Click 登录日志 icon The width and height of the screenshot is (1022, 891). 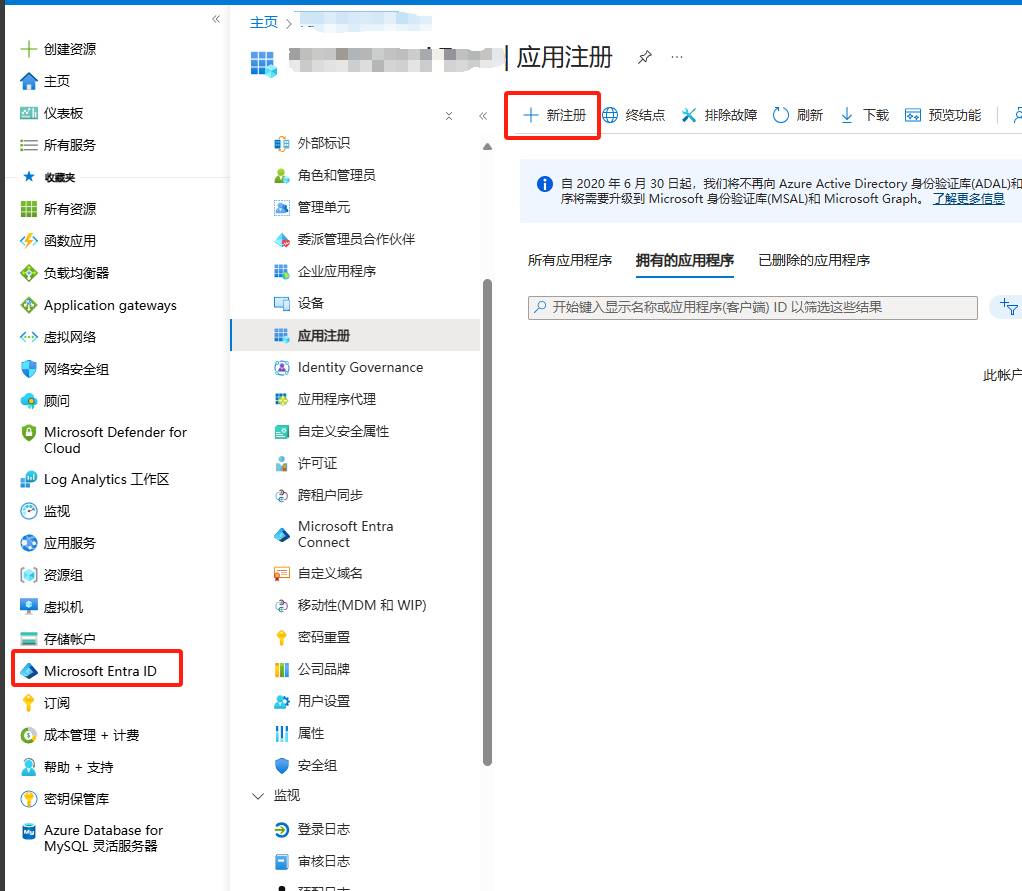click(x=282, y=829)
